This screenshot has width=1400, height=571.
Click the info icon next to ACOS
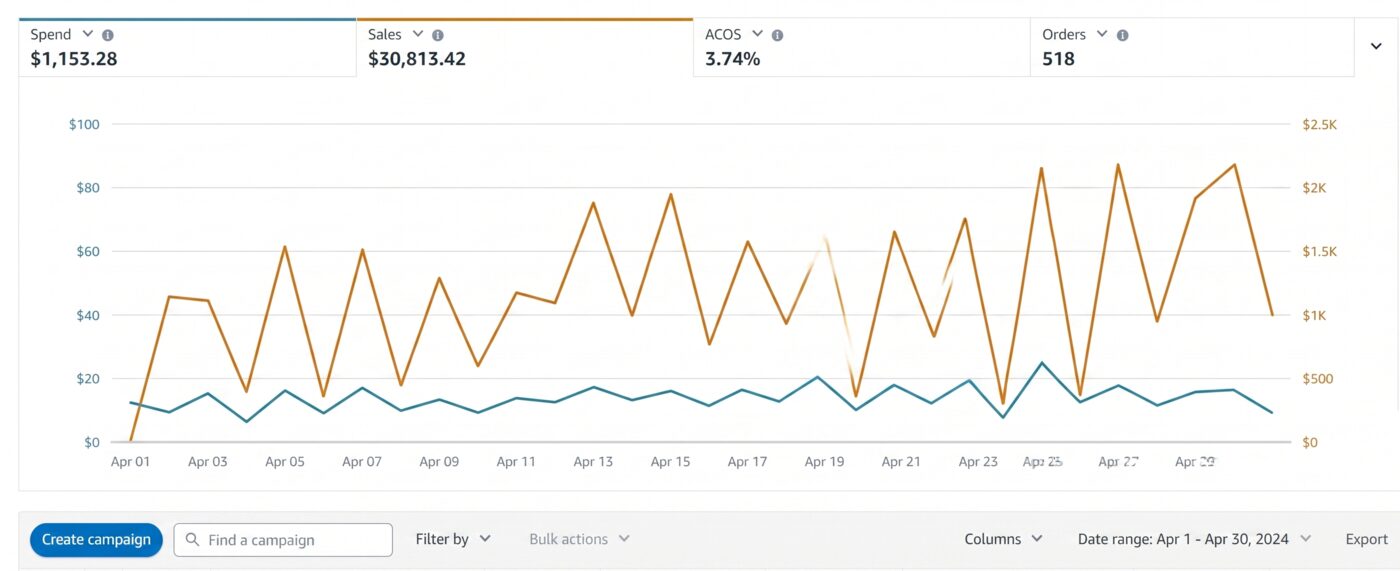(x=777, y=35)
